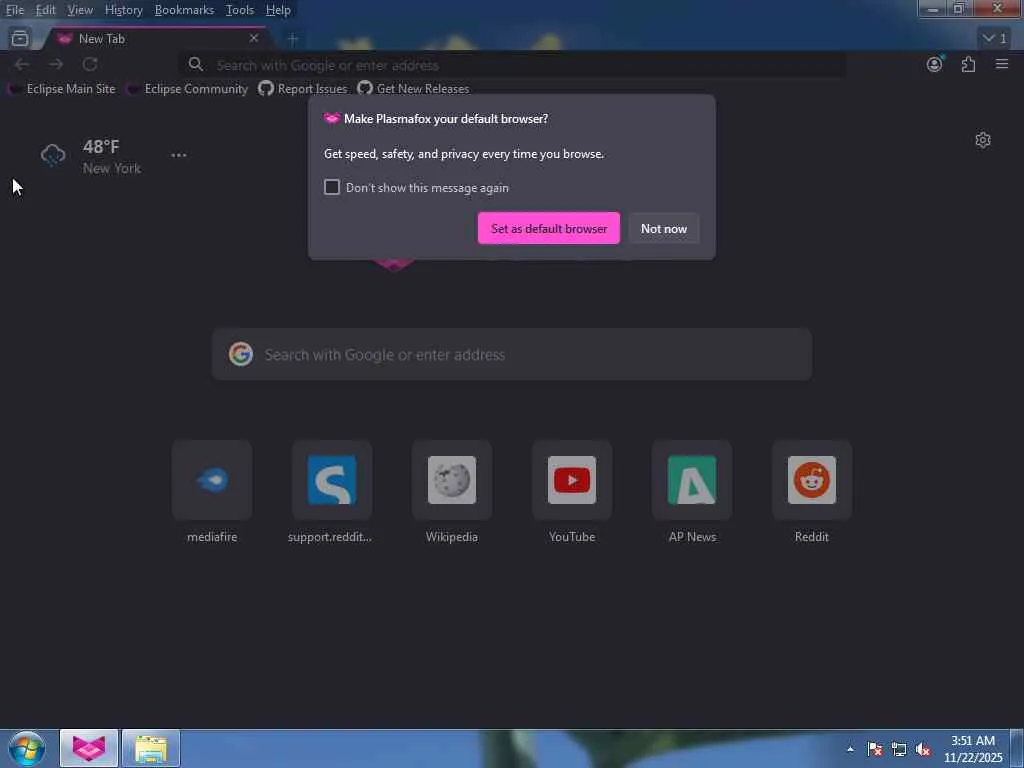Viewport: 1024px width, 768px height.
Task: Open the hamburger application menu
Action: (1002, 64)
